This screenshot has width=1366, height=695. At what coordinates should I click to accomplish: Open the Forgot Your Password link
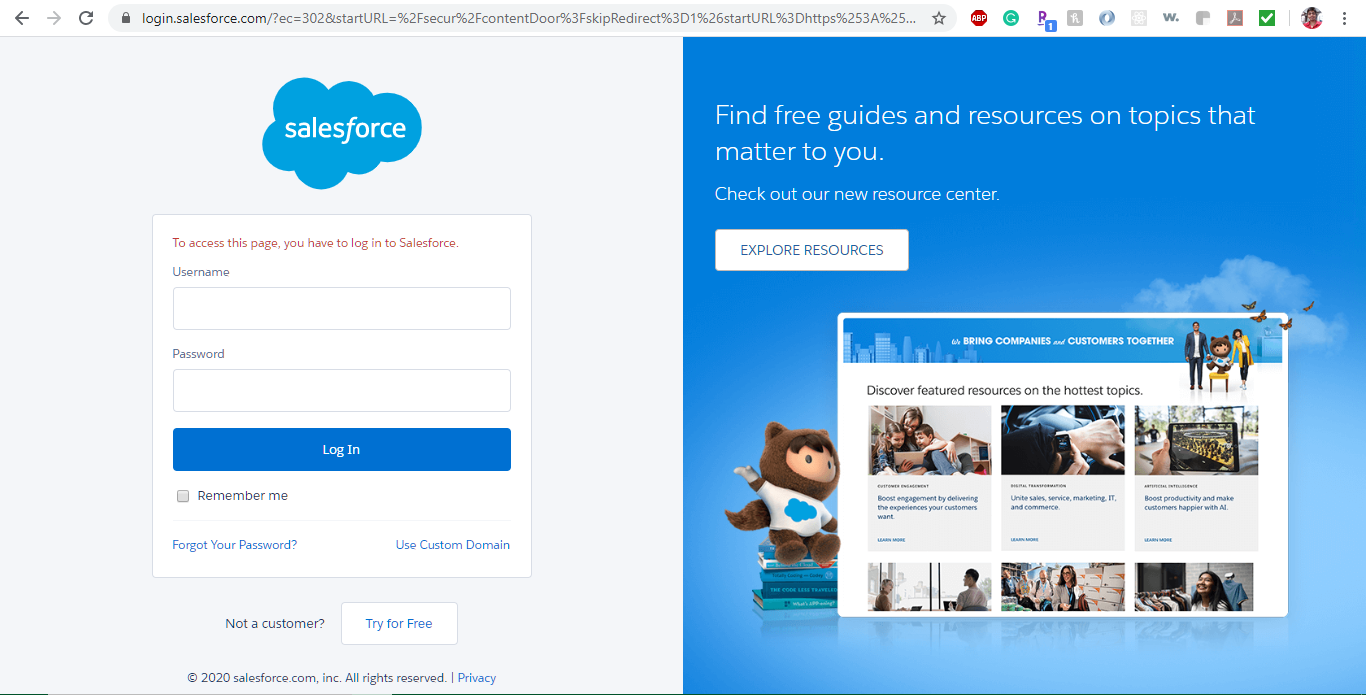pos(235,545)
